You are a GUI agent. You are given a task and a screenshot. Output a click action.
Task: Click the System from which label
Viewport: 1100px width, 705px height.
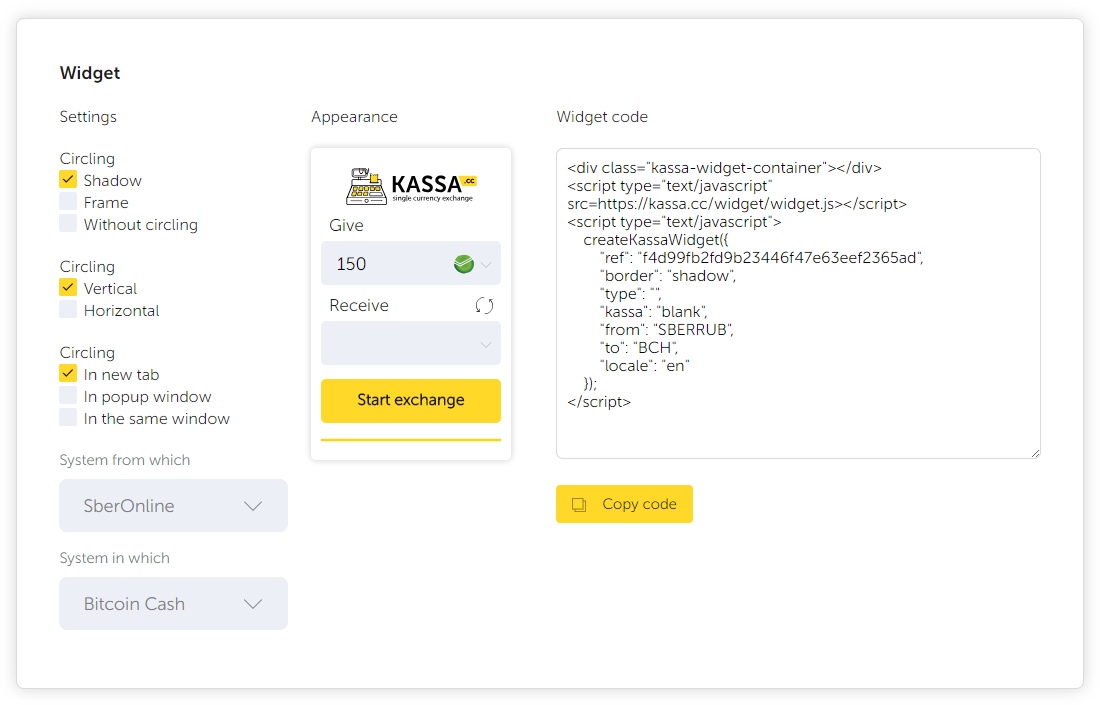[x=125, y=460]
